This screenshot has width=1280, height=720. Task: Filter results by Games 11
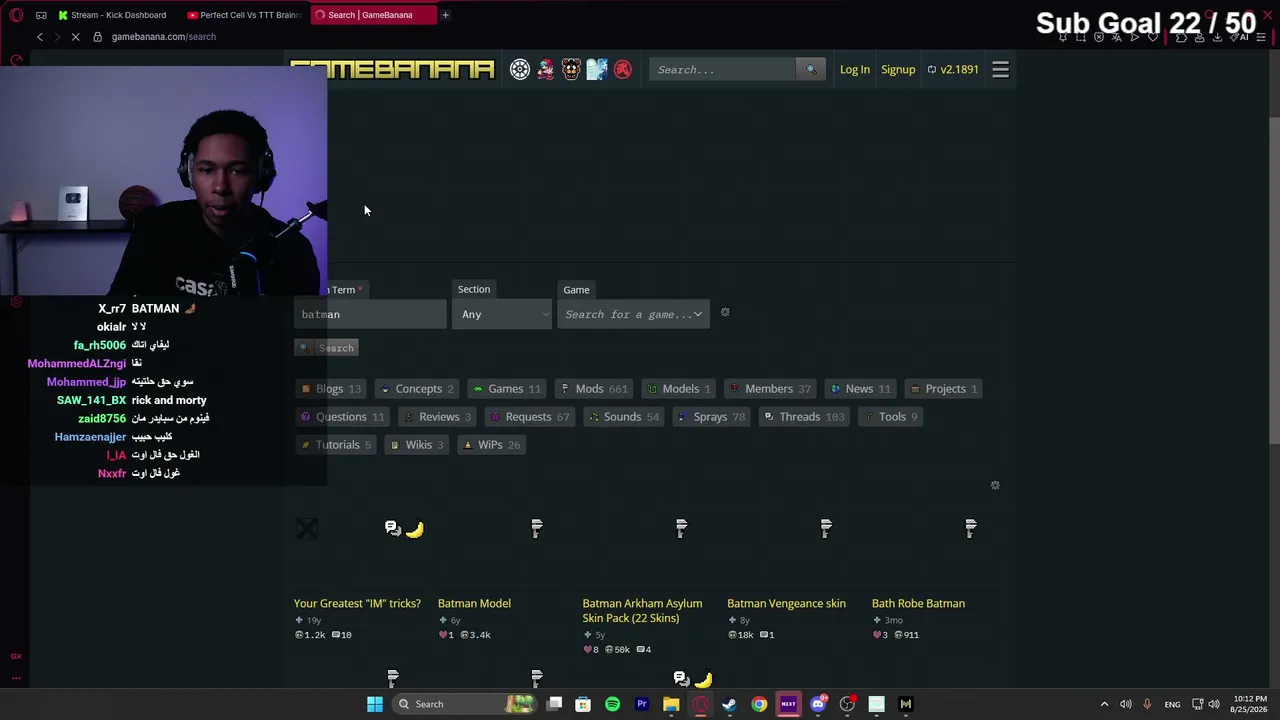[x=507, y=389]
